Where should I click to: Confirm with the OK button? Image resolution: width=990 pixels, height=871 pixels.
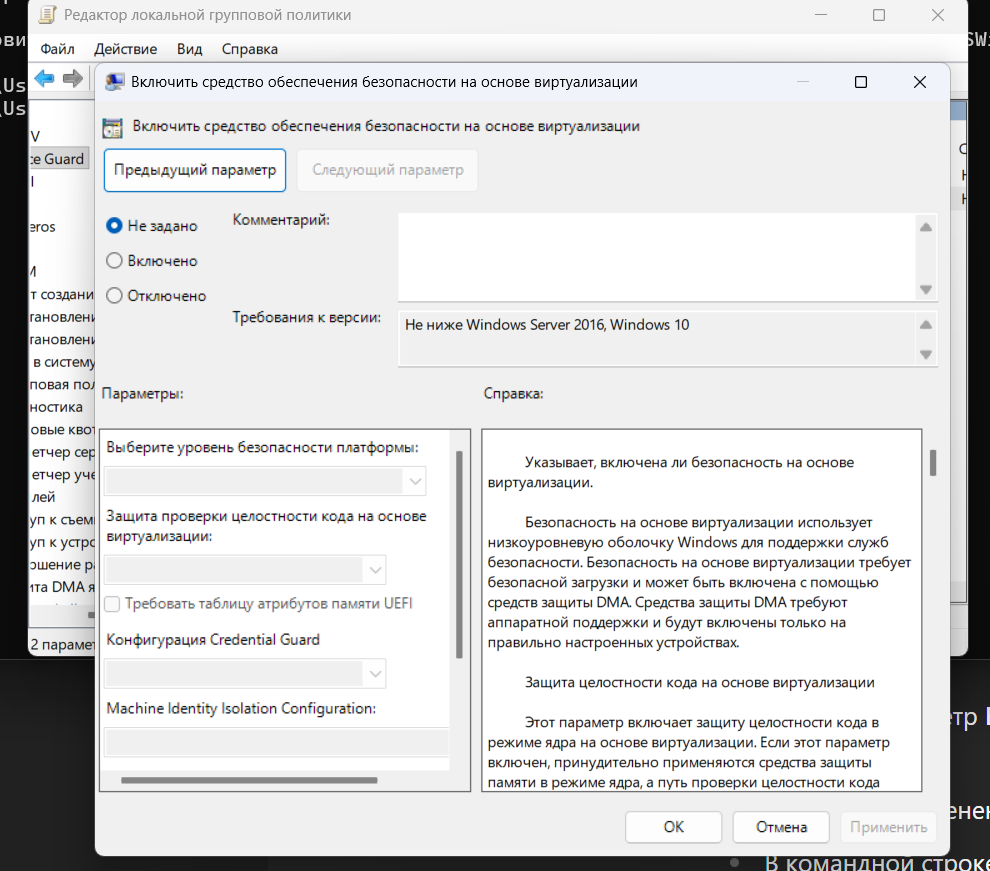[x=674, y=827]
